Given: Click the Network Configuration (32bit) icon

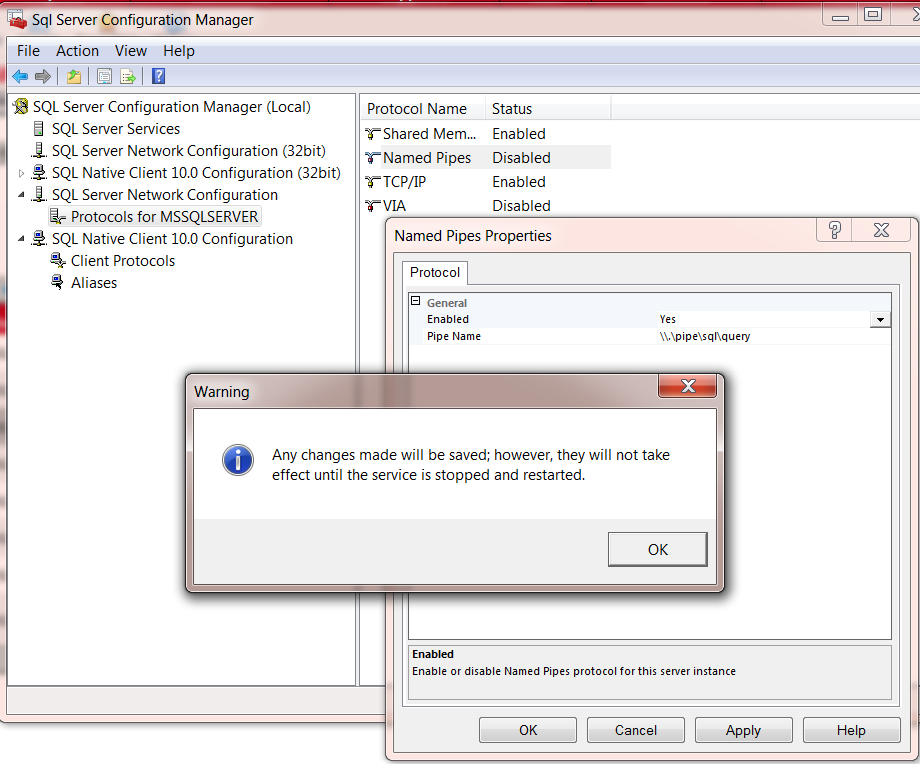Looking at the screenshot, I should pyautogui.click(x=39, y=150).
